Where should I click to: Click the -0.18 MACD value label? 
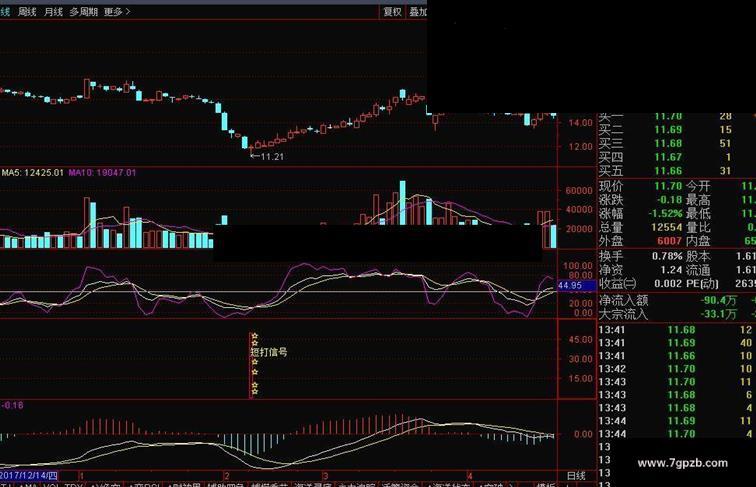(12, 405)
